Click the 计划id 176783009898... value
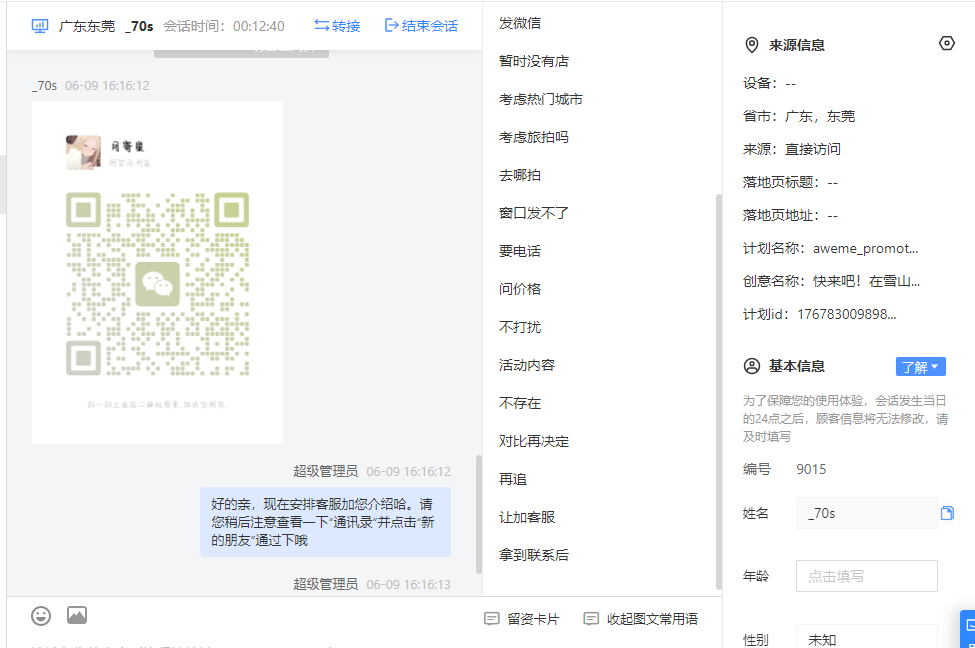The image size is (975, 648). coord(847,314)
